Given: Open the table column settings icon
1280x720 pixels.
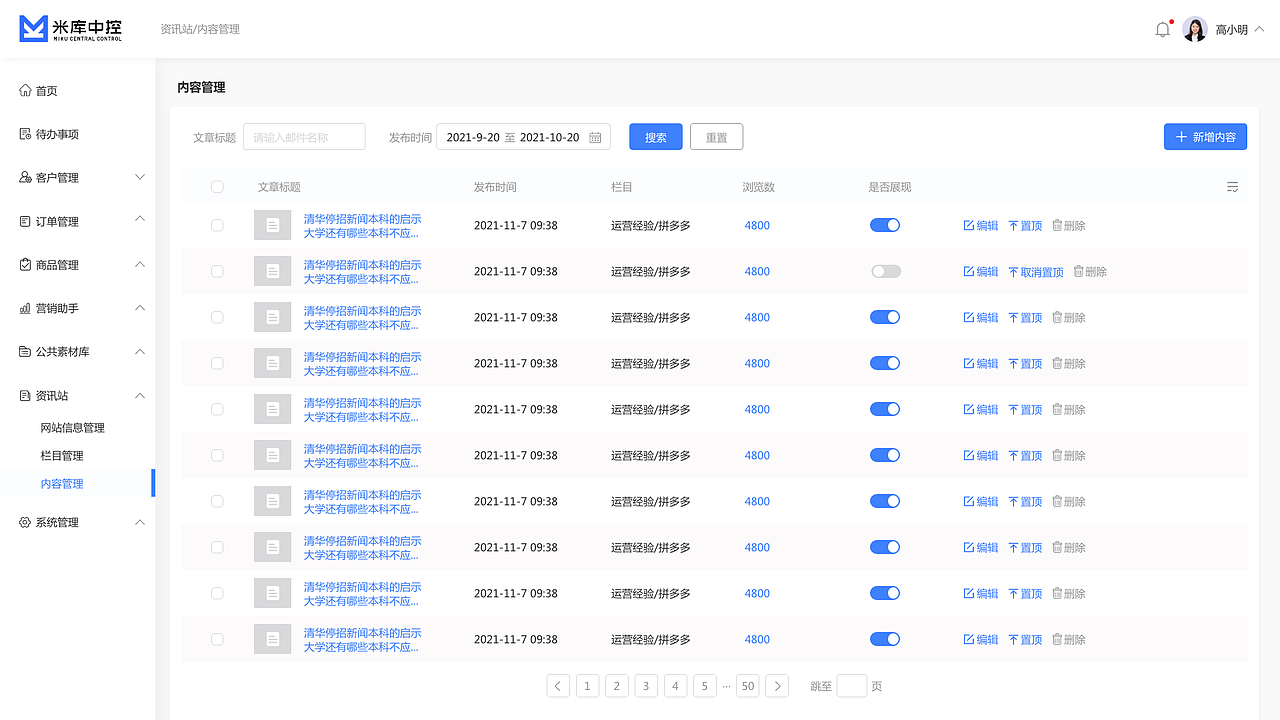Looking at the screenshot, I should (1233, 187).
